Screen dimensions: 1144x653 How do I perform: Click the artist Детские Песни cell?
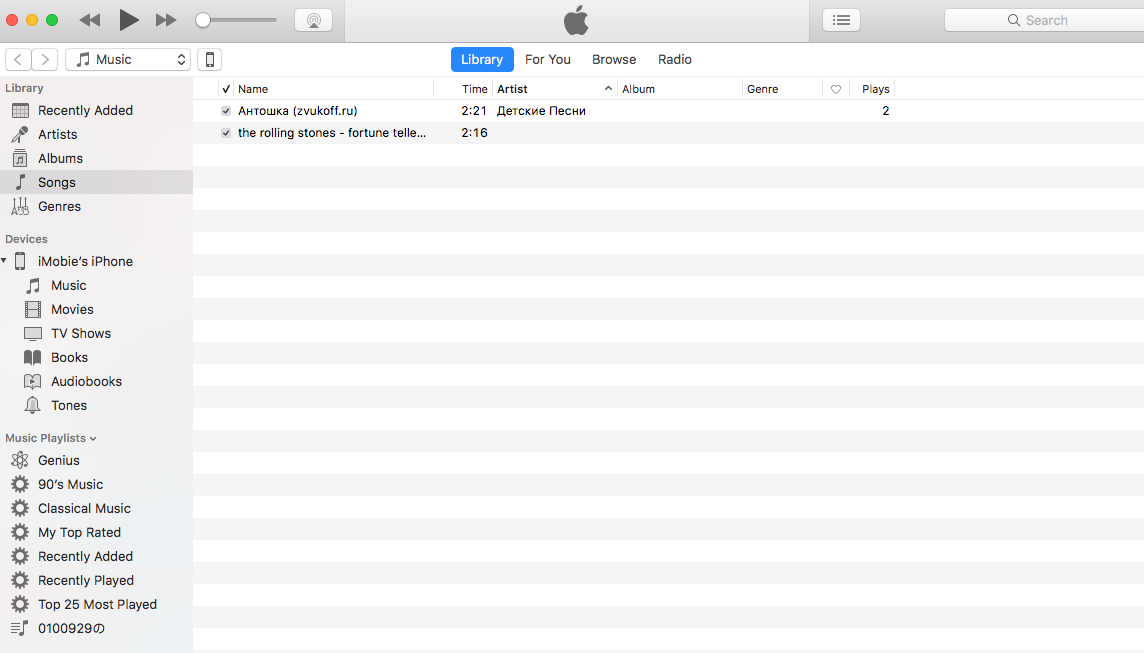(x=541, y=111)
